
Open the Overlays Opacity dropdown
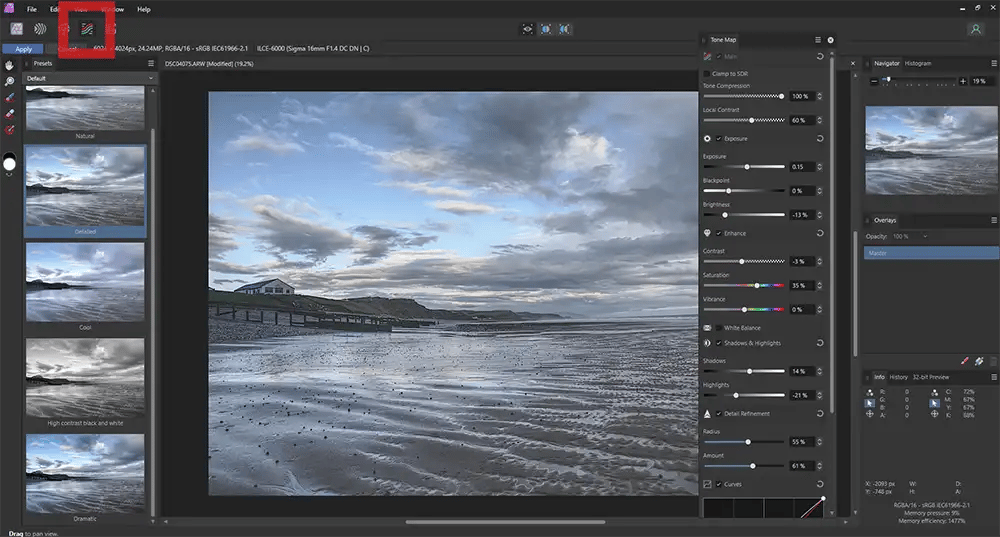pyautogui.click(x=910, y=237)
